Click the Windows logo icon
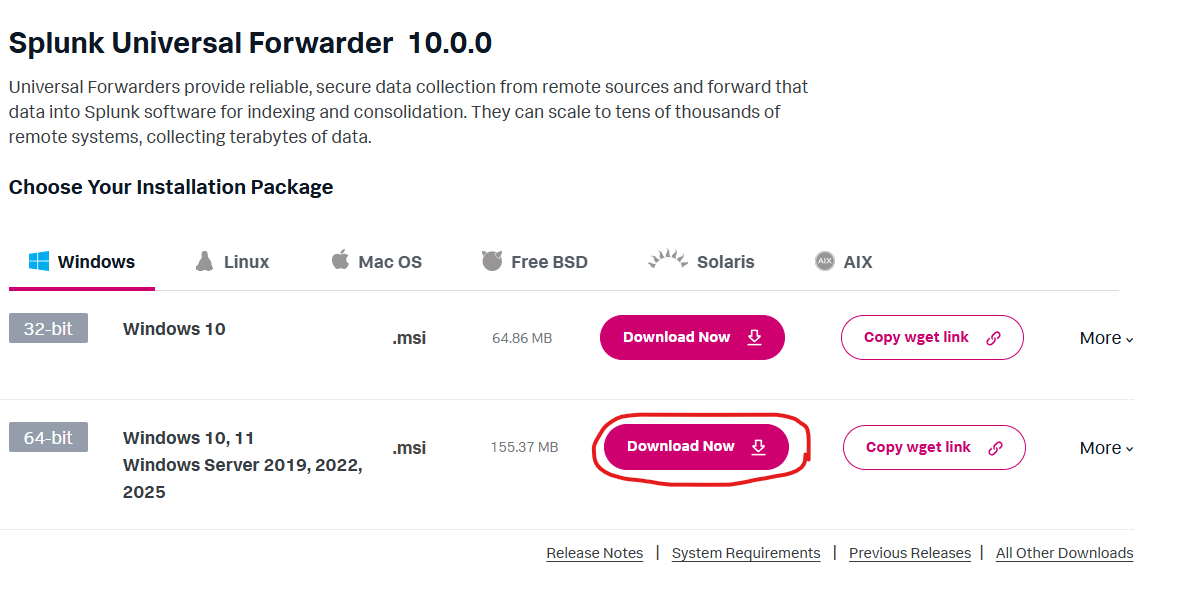 coord(39,262)
